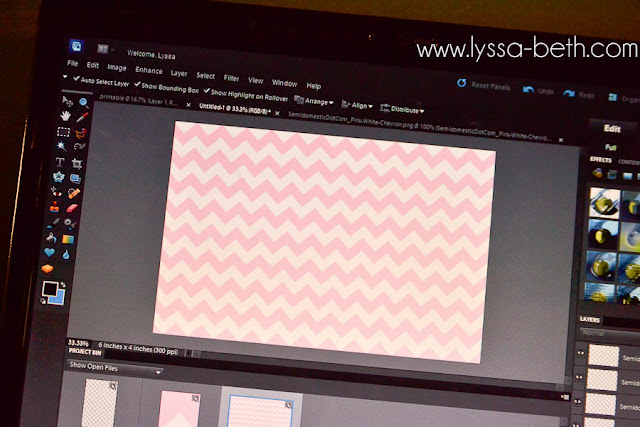Close the Untitled-1 document tab

pyautogui.click(x=277, y=113)
